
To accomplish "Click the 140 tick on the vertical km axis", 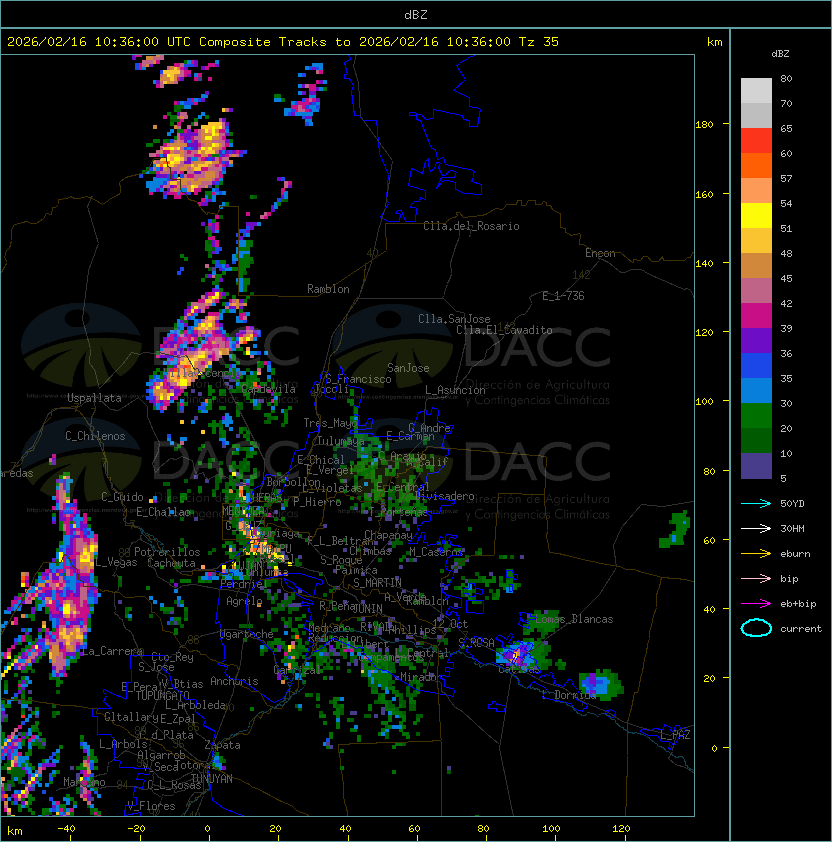I will click(704, 263).
